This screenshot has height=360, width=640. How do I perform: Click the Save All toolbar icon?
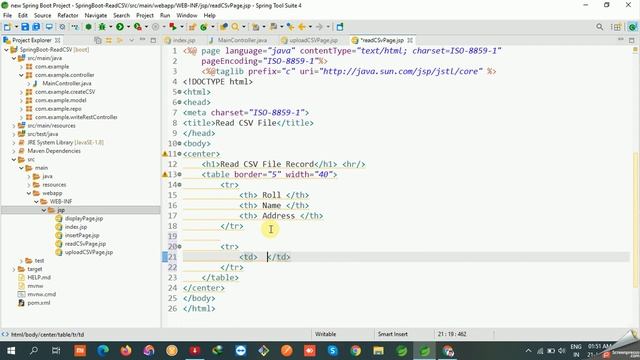[36, 27]
